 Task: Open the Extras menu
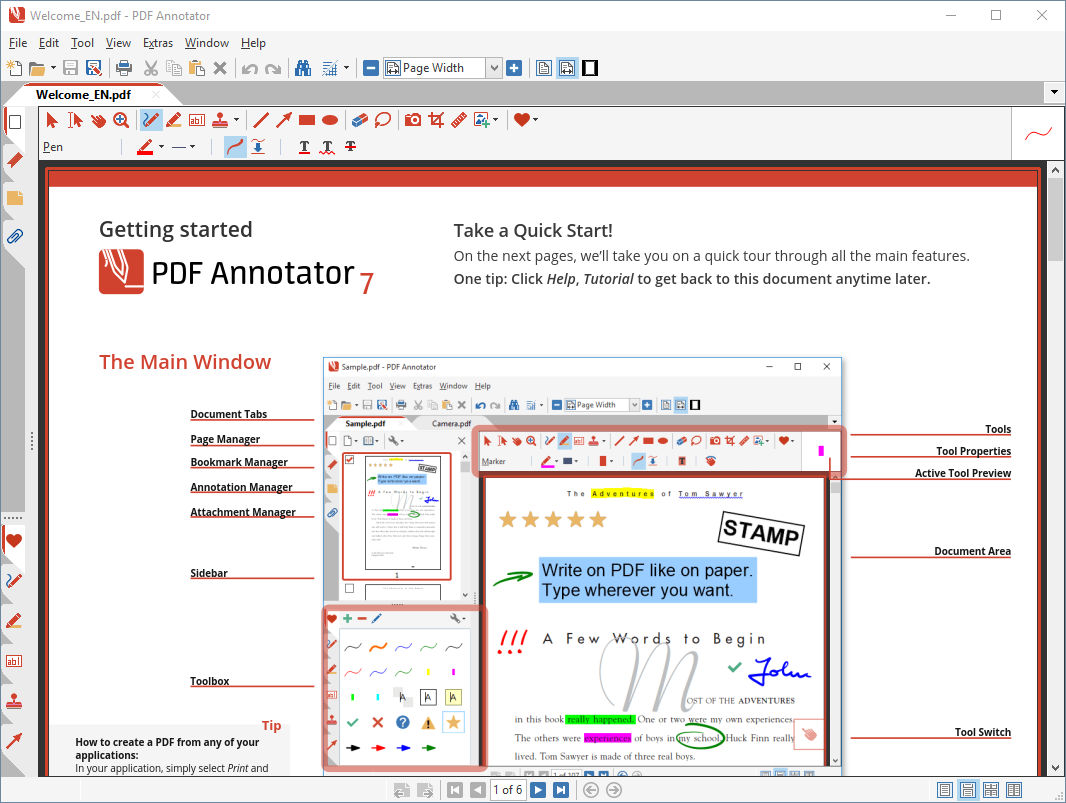158,43
